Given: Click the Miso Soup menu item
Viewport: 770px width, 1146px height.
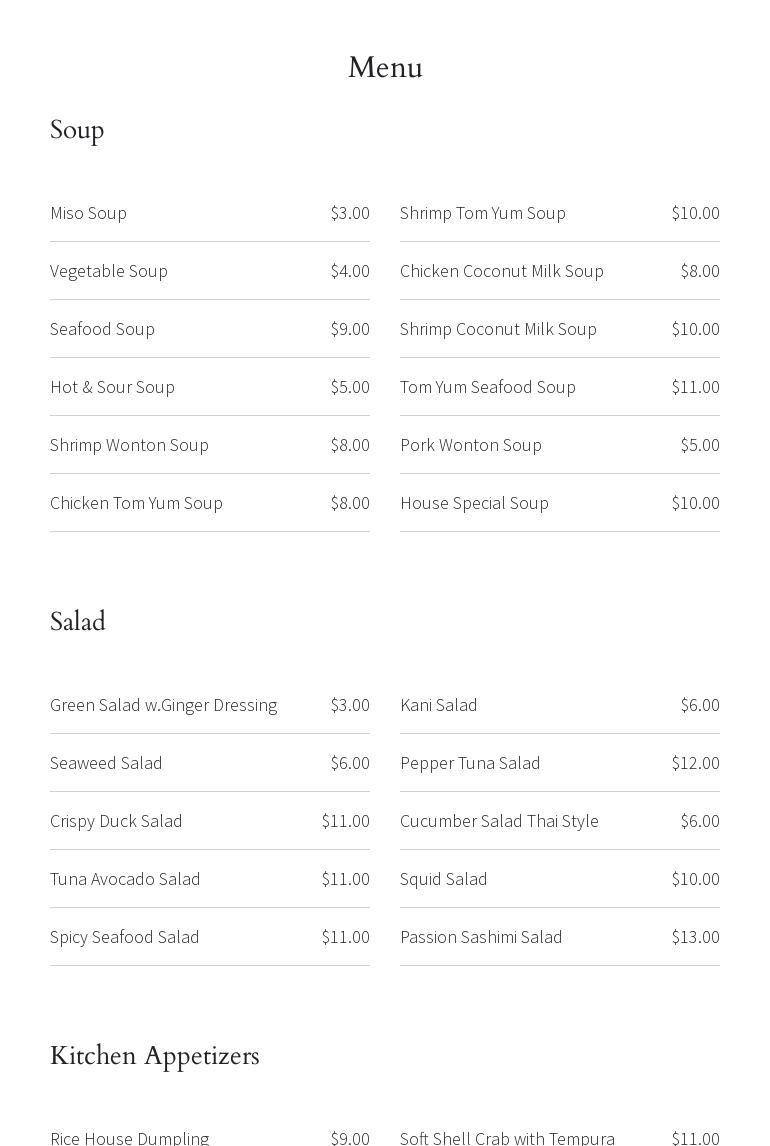Looking at the screenshot, I should coord(89,213).
